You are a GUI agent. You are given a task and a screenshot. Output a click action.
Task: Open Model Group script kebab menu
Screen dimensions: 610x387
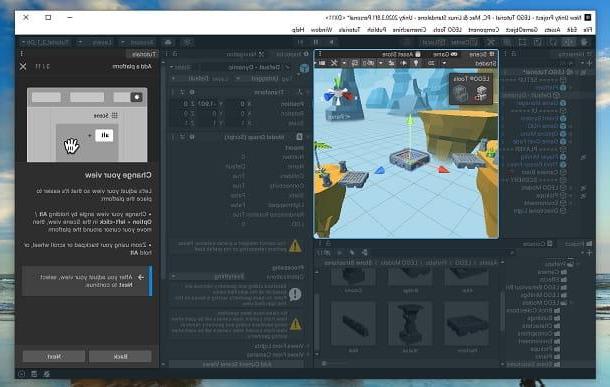[x=173, y=137]
